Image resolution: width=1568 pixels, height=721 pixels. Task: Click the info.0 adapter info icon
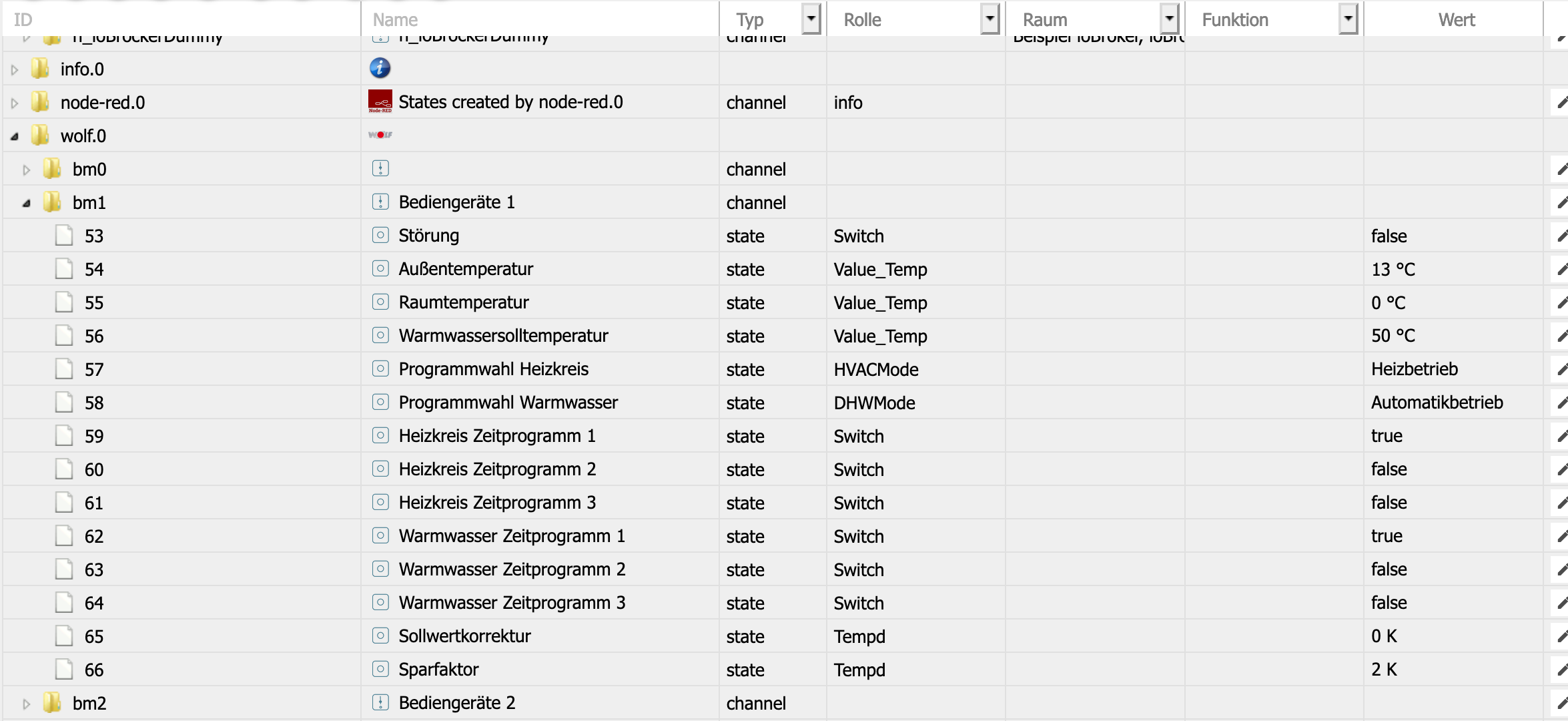coord(380,68)
